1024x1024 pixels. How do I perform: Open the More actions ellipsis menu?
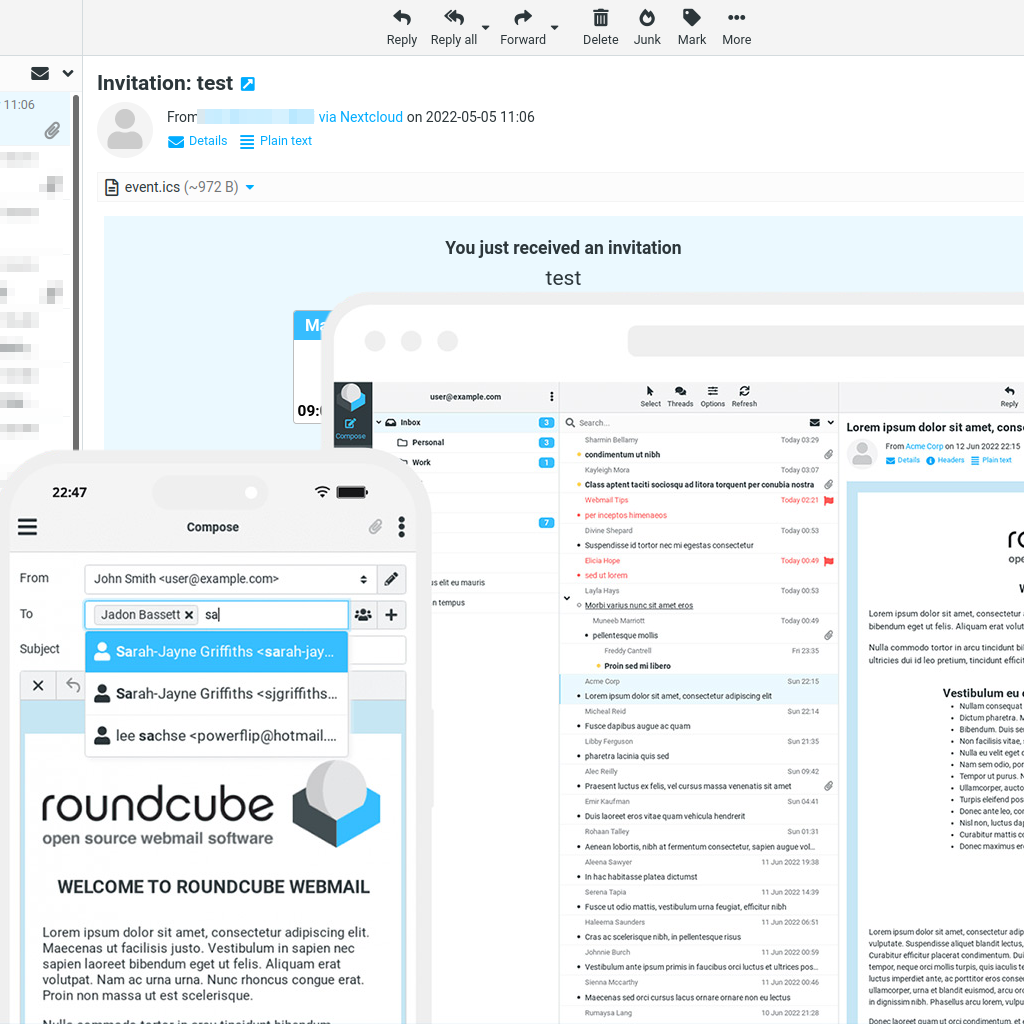(x=736, y=27)
